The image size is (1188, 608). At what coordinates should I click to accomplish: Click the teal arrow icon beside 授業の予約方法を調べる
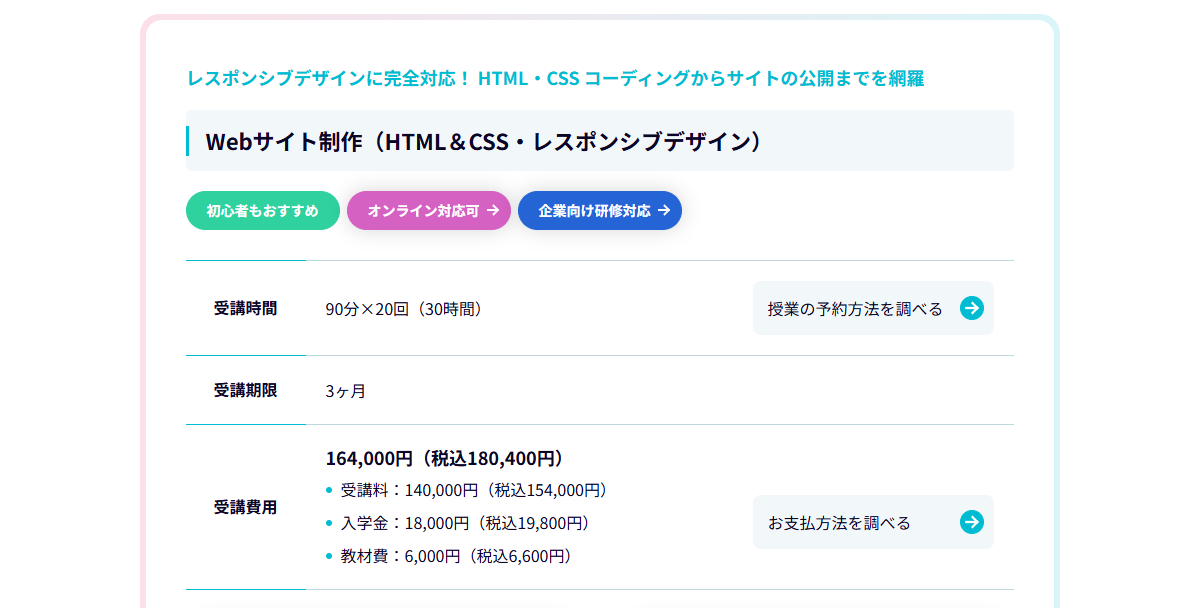pyautogui.click(x=971, y=309)
